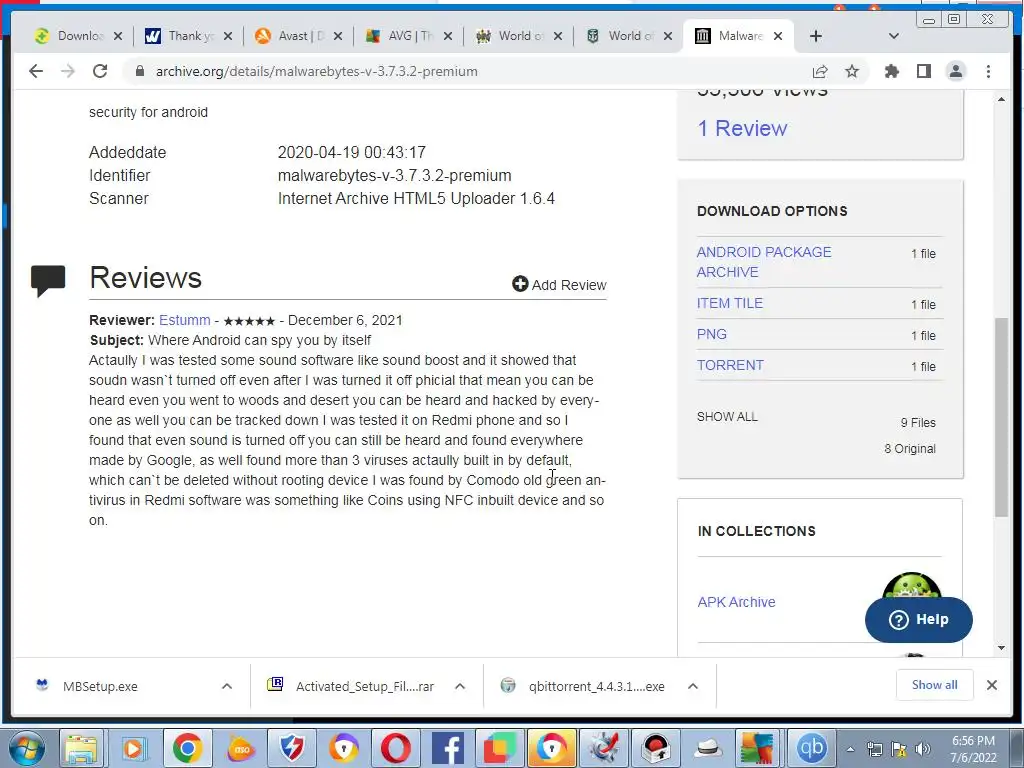The image size is (1024, 768).
Task: Open downloaded MBSetup.exe
Action: point(100,686)
